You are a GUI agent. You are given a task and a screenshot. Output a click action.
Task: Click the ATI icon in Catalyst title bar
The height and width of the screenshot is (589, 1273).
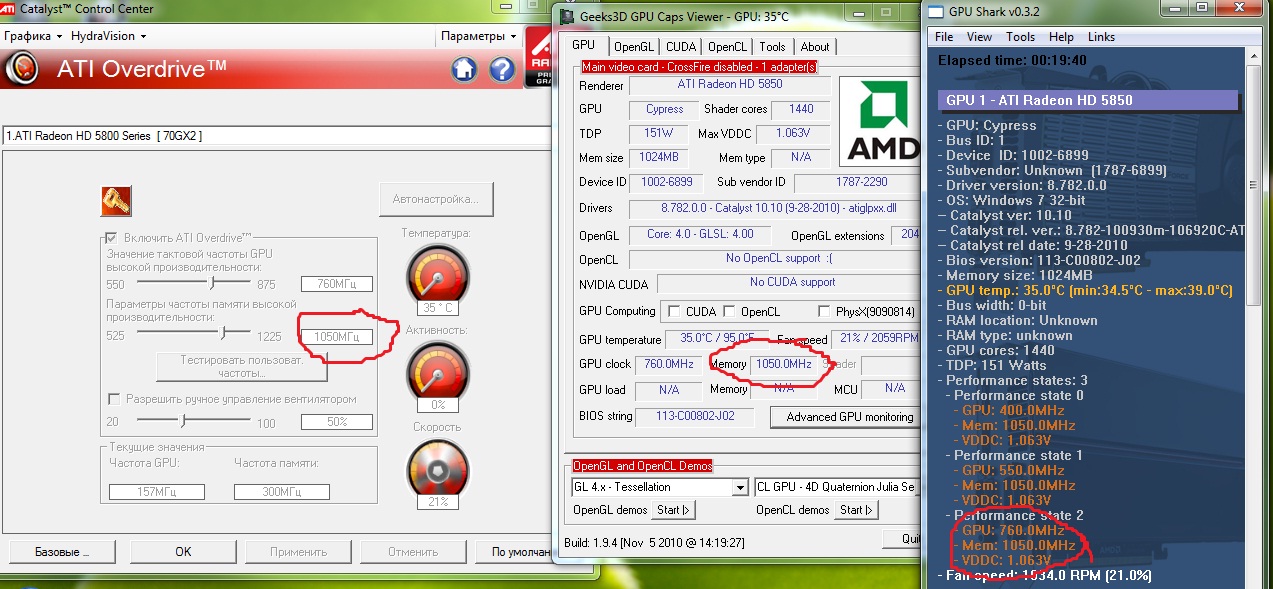click(x=9, y=9)
